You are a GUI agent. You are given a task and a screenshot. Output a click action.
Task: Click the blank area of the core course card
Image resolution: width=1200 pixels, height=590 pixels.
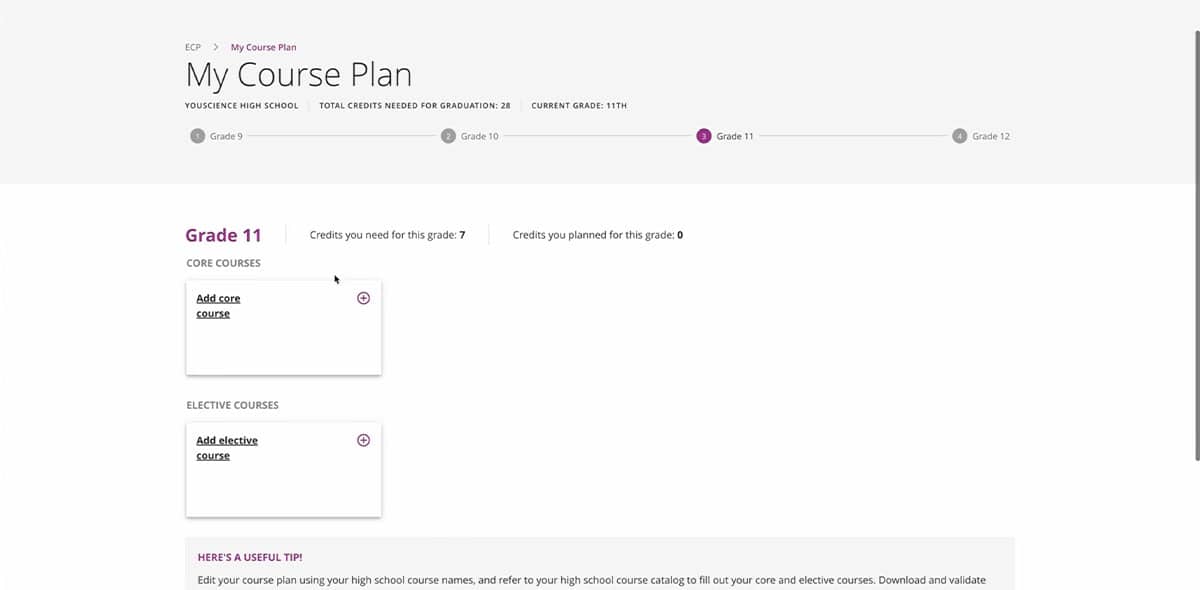click(283, 347)
